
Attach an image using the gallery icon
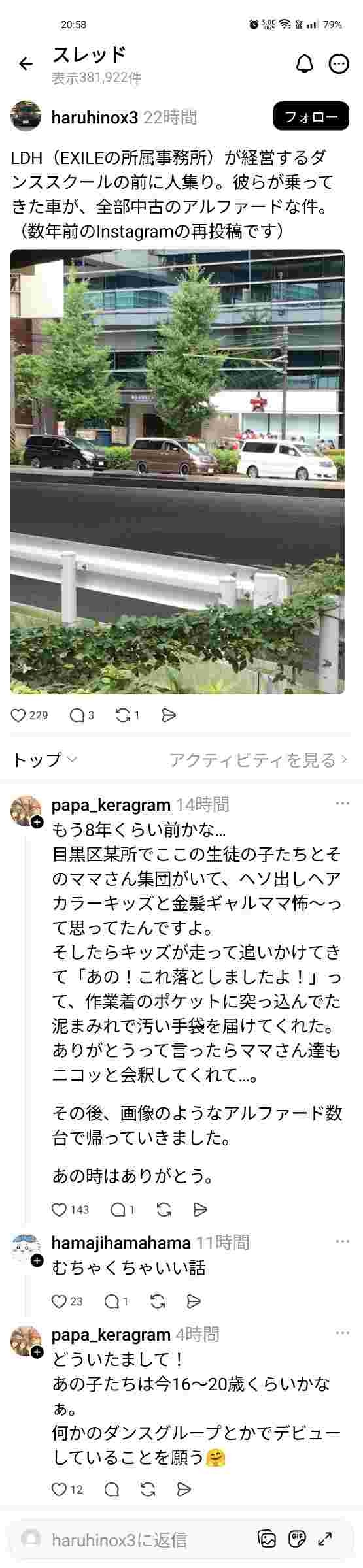pos(267,1539)
